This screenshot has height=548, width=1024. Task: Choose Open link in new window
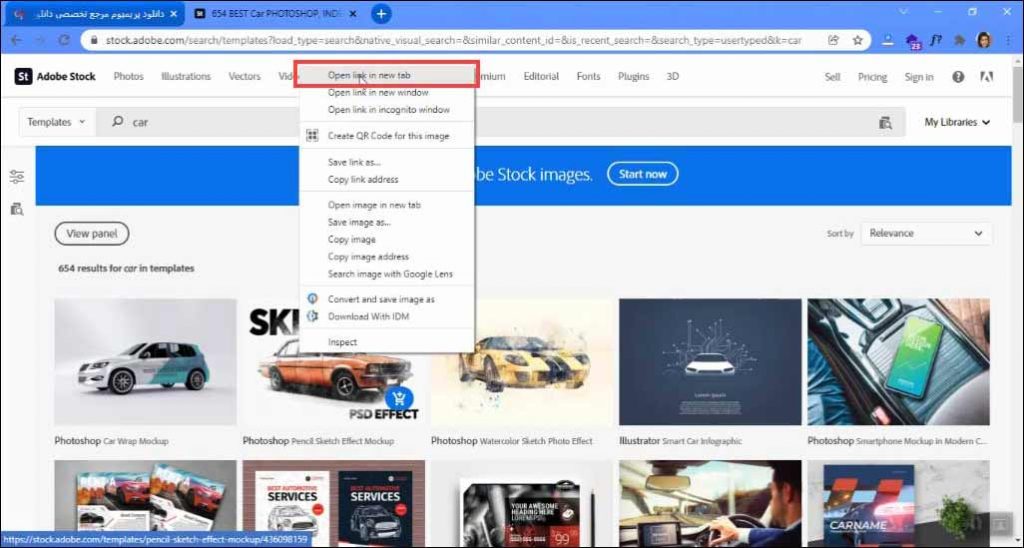click(387, 93)
